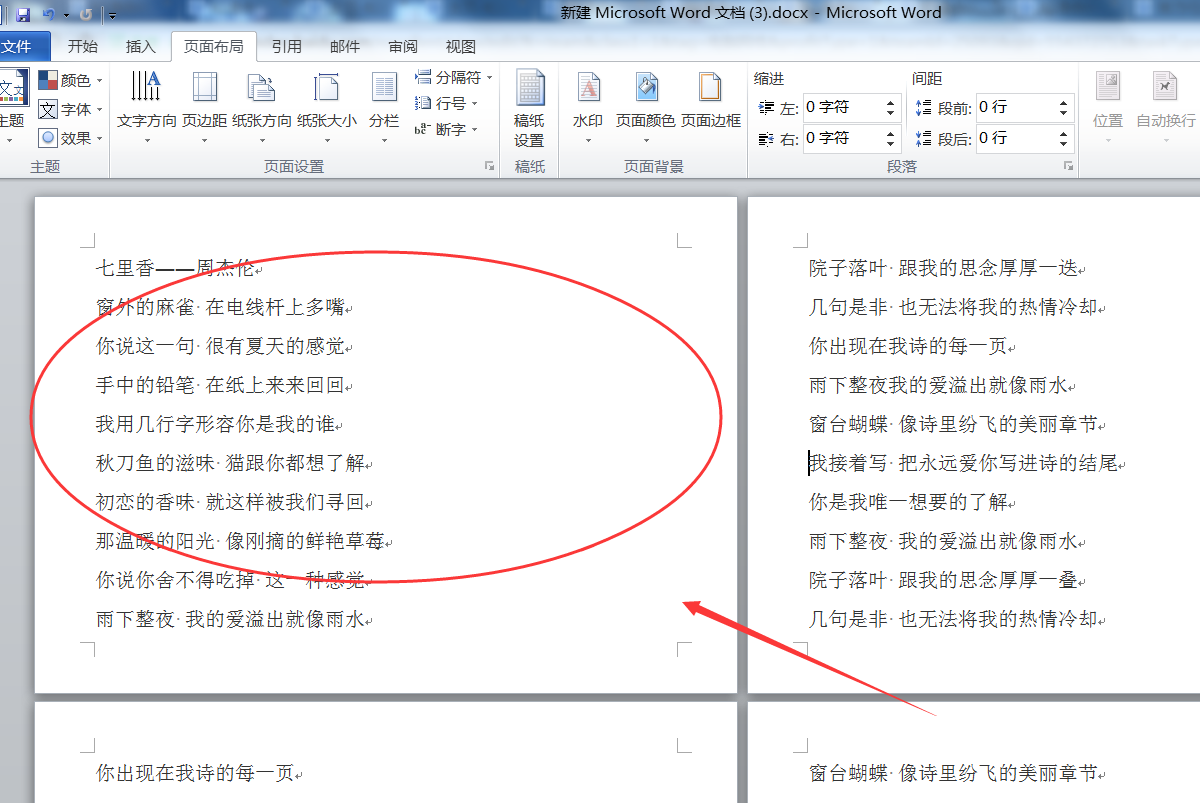Click the Redo icon in quick access toolbar
Image resolution: width=1200 pixels, height=803 pixels.
(x=85, y=14)
